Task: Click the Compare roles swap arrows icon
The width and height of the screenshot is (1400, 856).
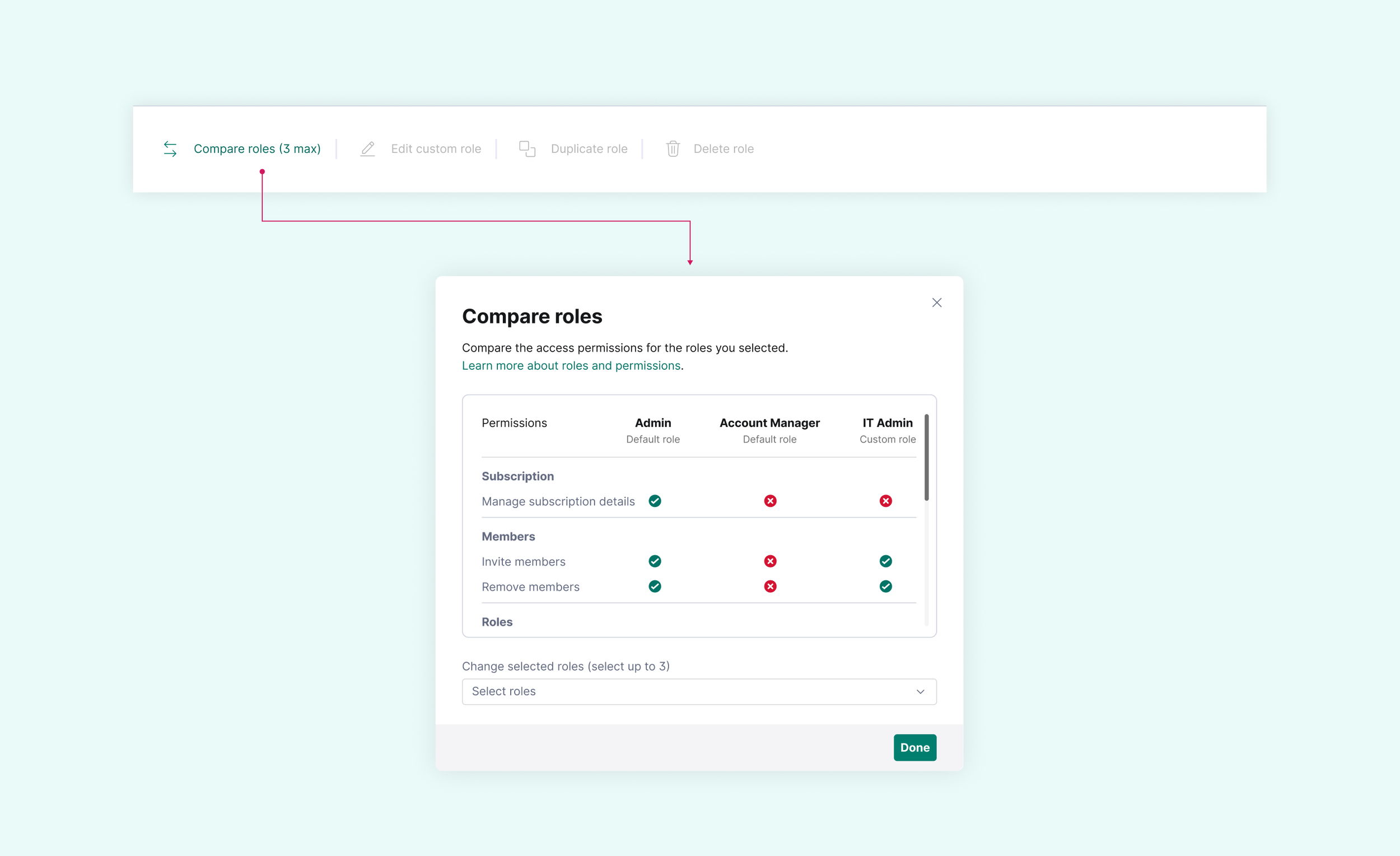Action: point(170,149)
